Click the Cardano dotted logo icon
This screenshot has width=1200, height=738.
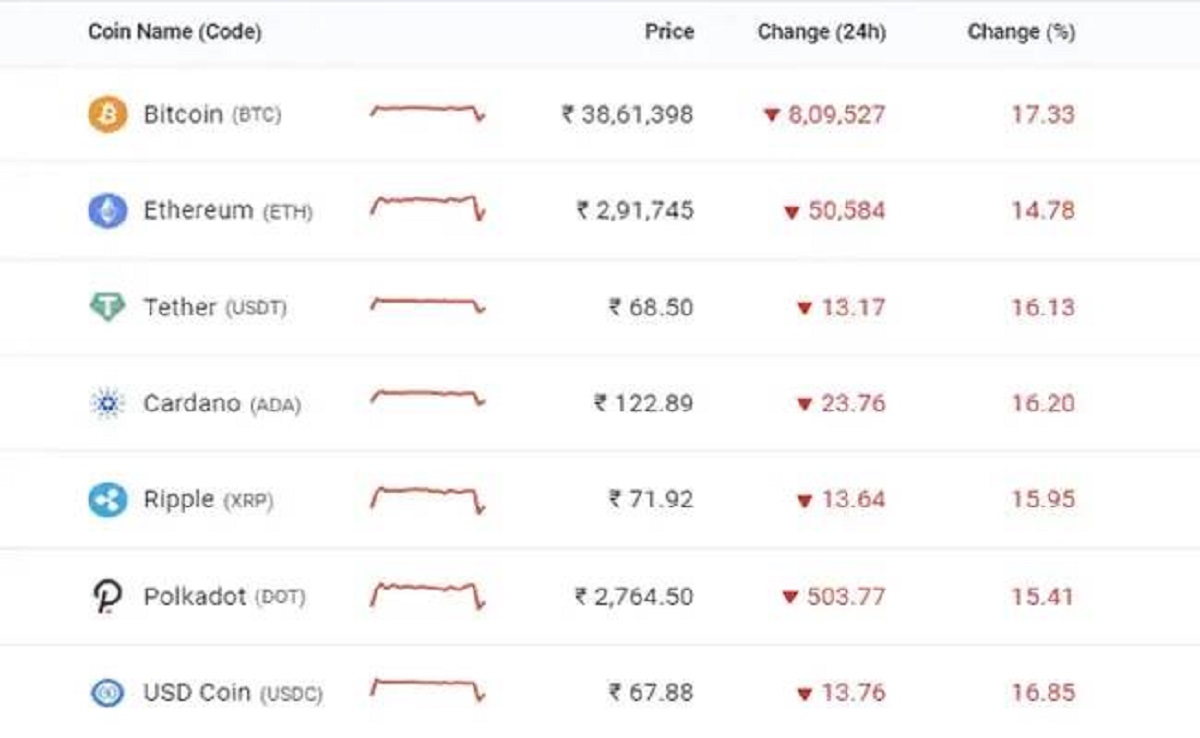pos(107,403)
